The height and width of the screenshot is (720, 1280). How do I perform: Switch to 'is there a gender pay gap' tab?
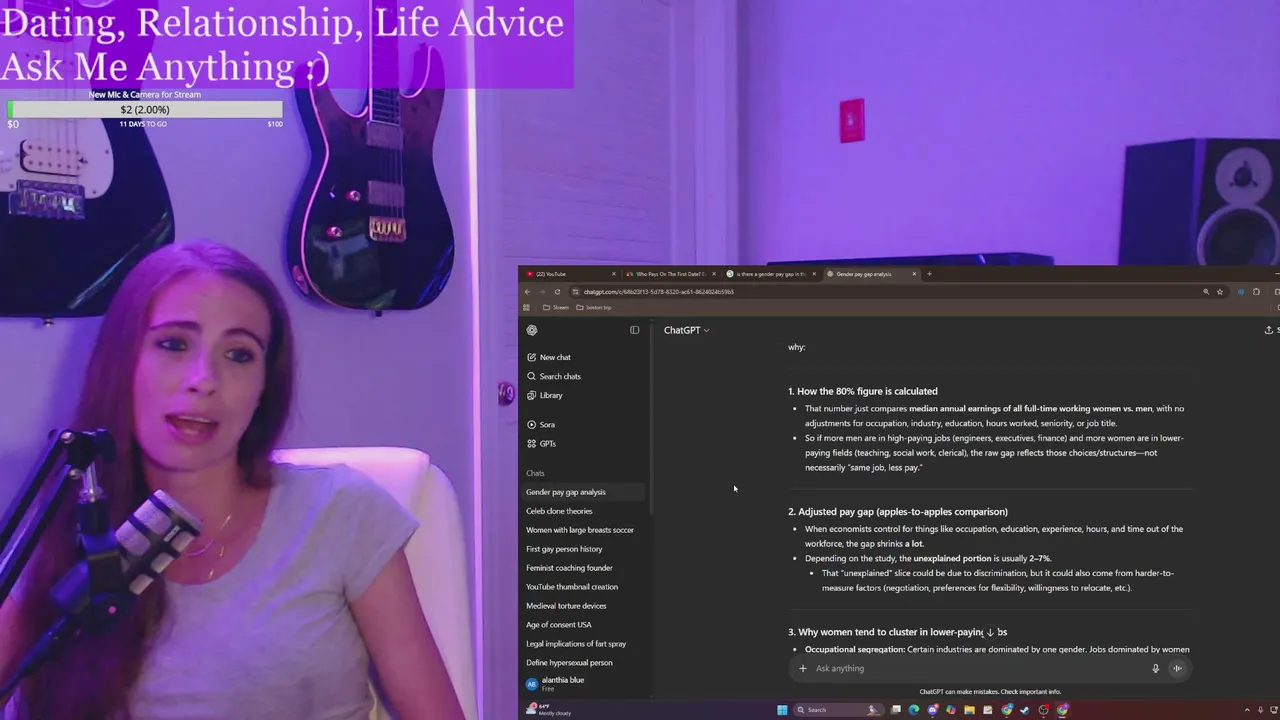tap(770, 274)
